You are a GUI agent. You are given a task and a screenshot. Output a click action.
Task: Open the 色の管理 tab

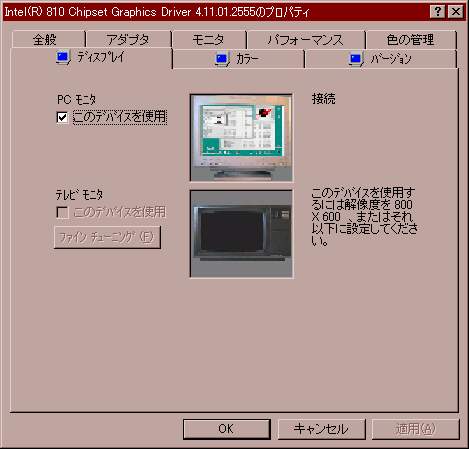tap(411, 39)
